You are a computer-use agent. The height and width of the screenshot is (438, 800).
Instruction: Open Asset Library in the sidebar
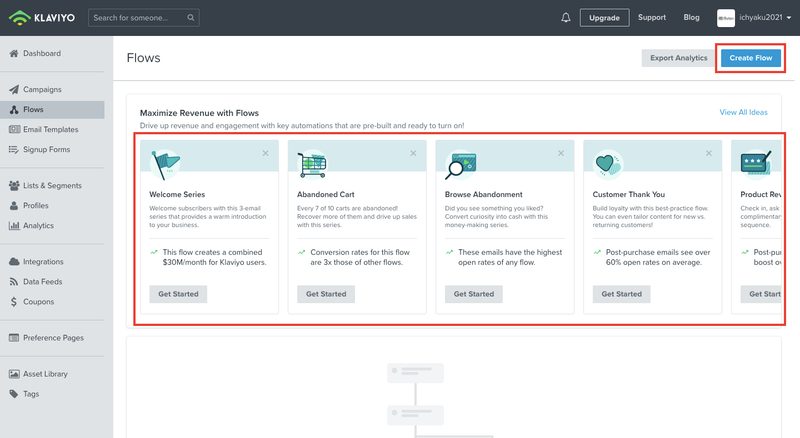pos(45,374)
